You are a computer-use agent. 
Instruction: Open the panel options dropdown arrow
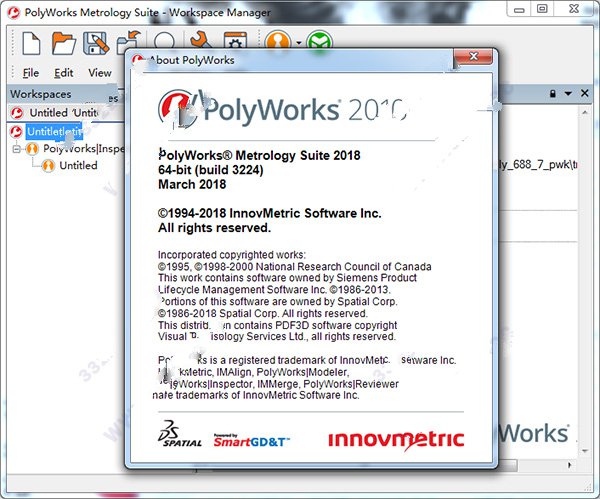(568, 93)
